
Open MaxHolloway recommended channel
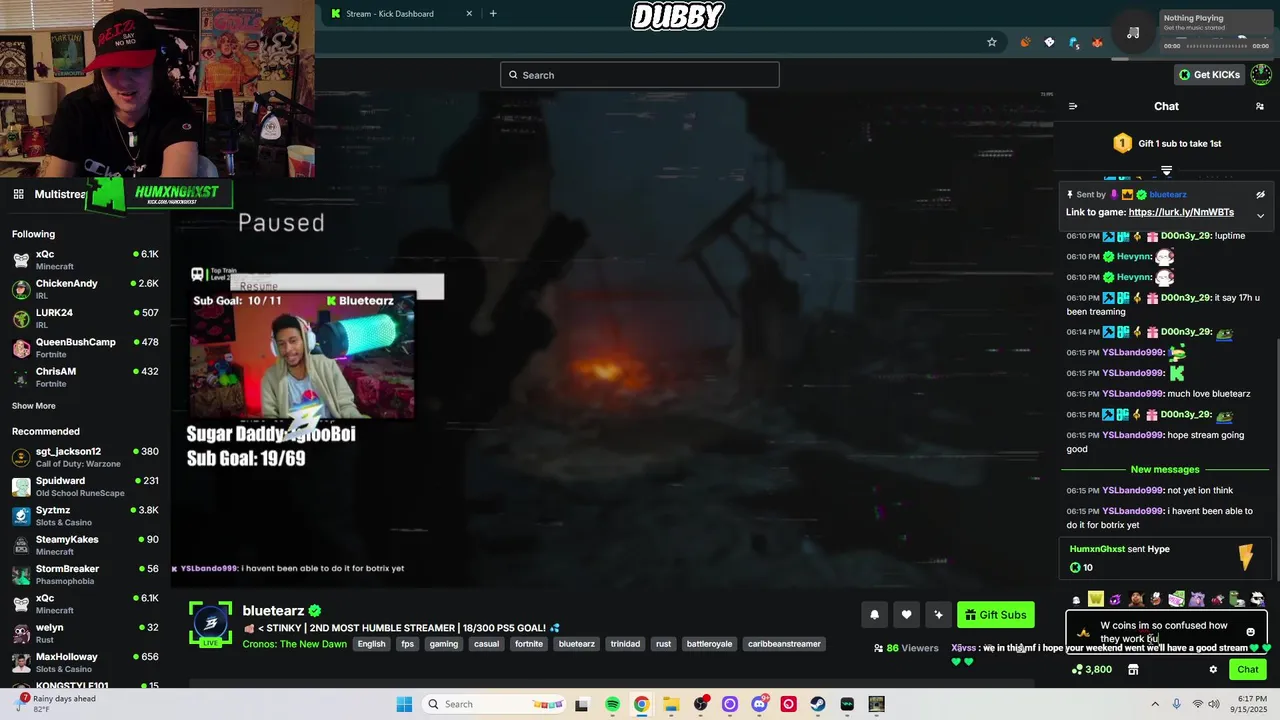coord(85,663)
